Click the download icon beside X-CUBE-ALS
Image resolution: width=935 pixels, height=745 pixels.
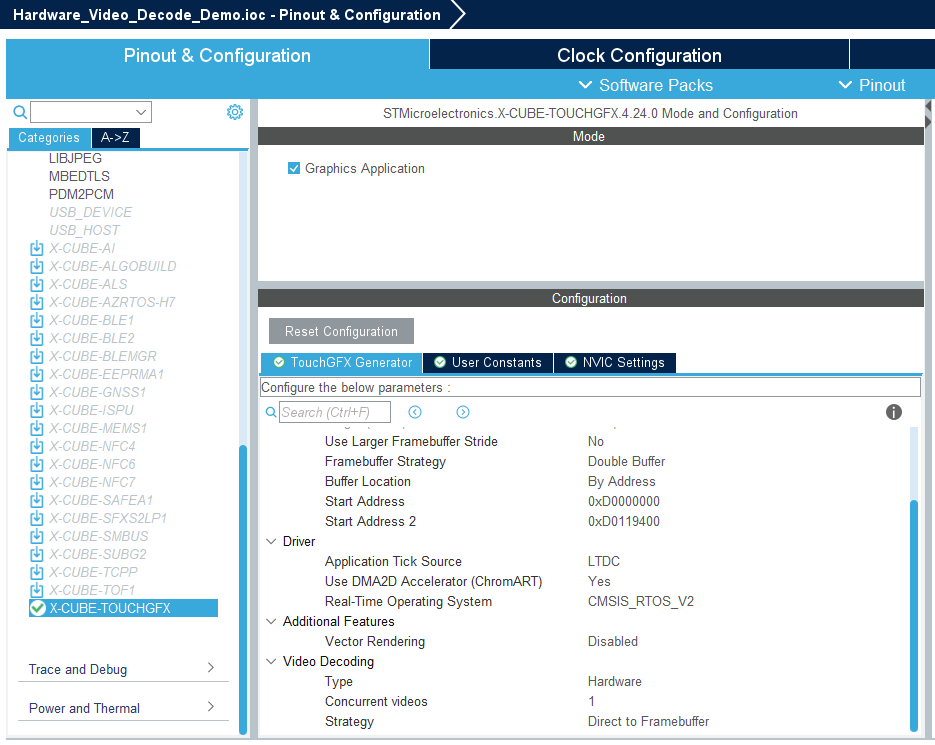pos(37,284)
